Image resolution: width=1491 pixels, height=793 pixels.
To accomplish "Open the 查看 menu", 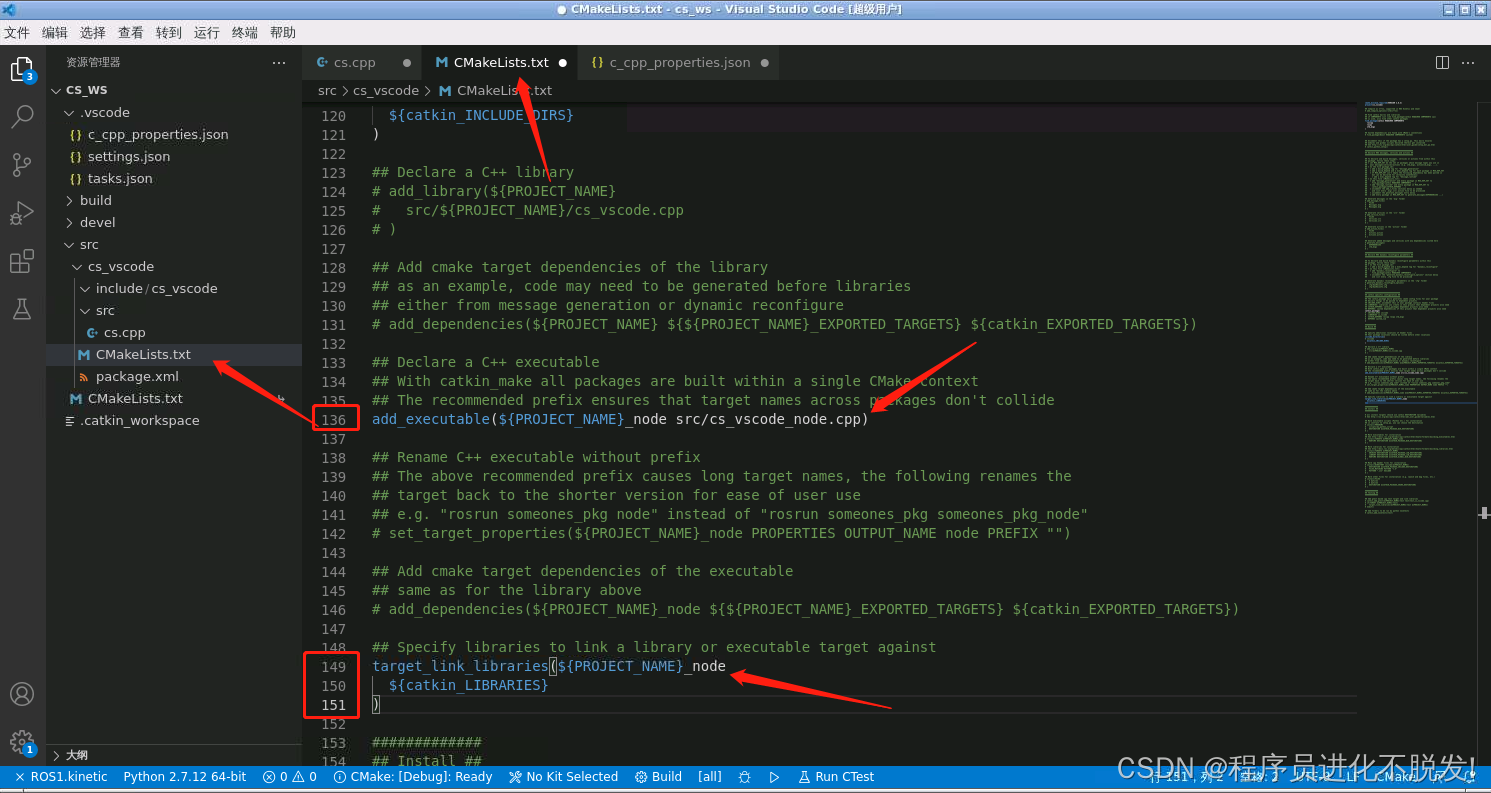I will pos(131,33).
